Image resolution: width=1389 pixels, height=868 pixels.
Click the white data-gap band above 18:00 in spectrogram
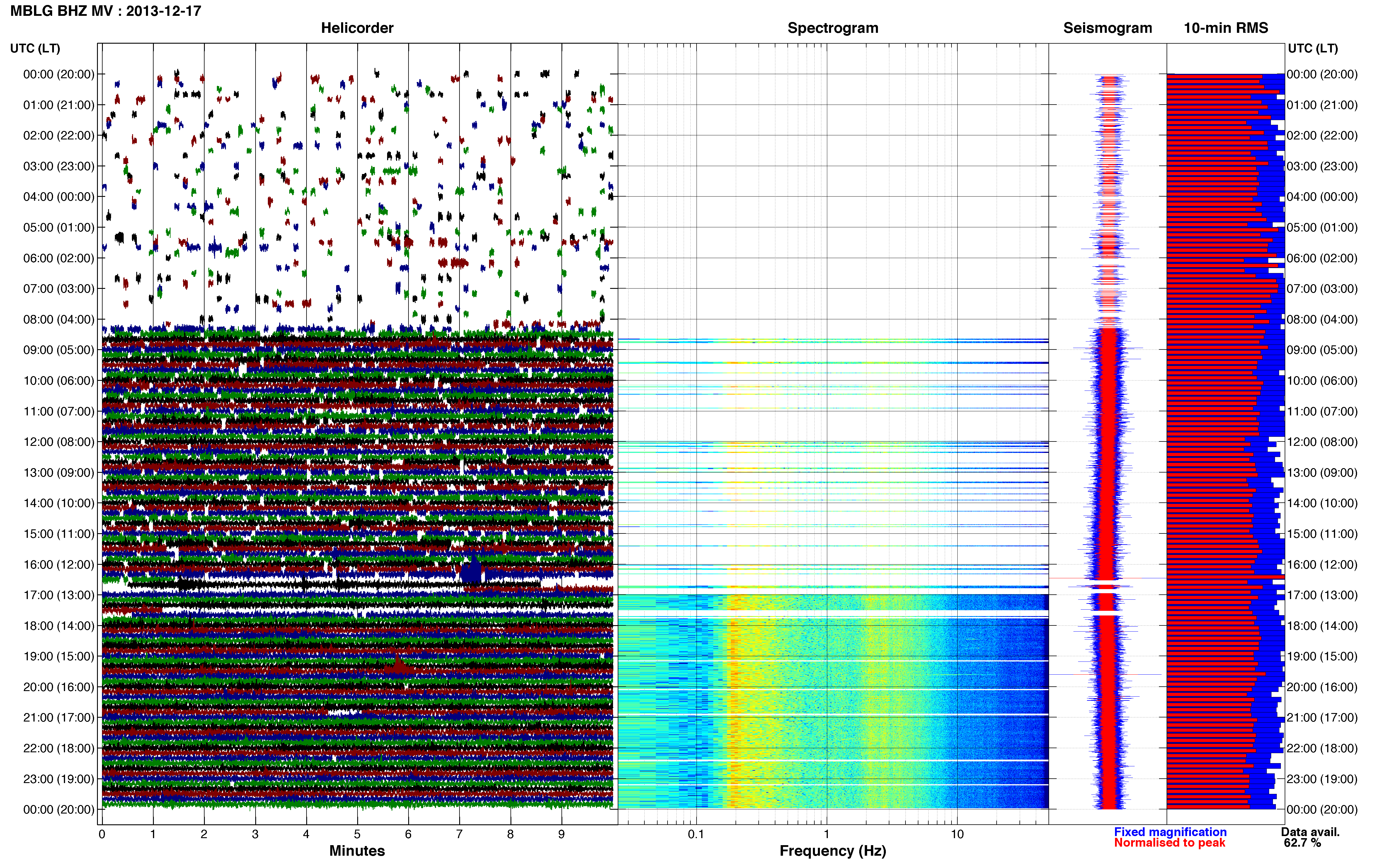pyautogui.click(x=833, y=614)
